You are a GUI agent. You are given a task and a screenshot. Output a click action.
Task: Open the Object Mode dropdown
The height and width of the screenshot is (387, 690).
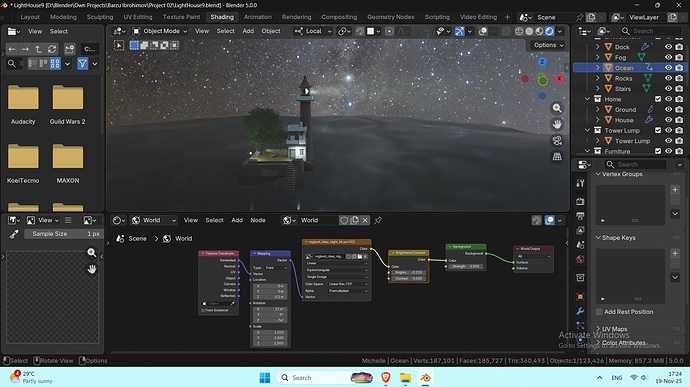[x=160, y=31]
